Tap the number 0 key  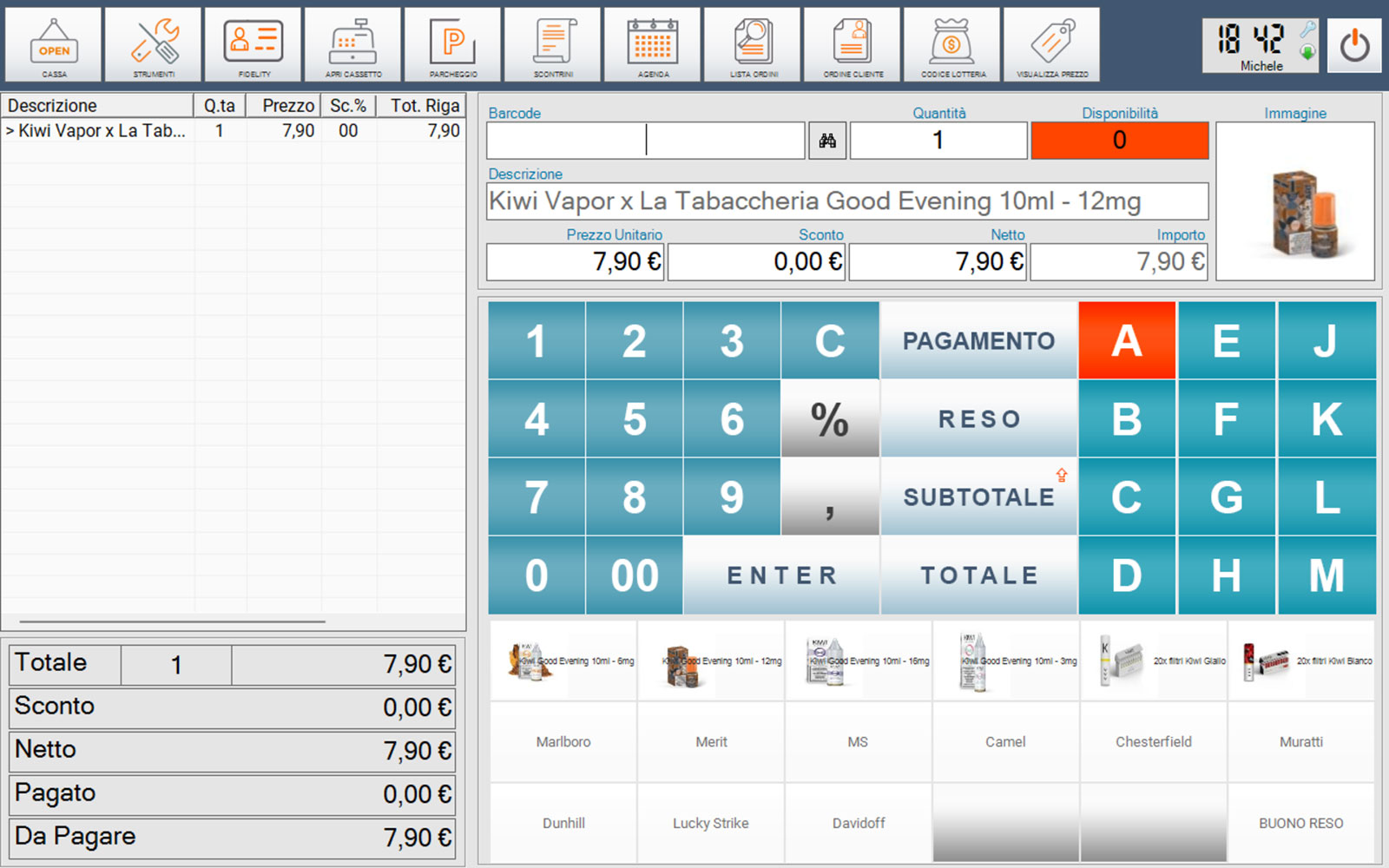[537, 575]
